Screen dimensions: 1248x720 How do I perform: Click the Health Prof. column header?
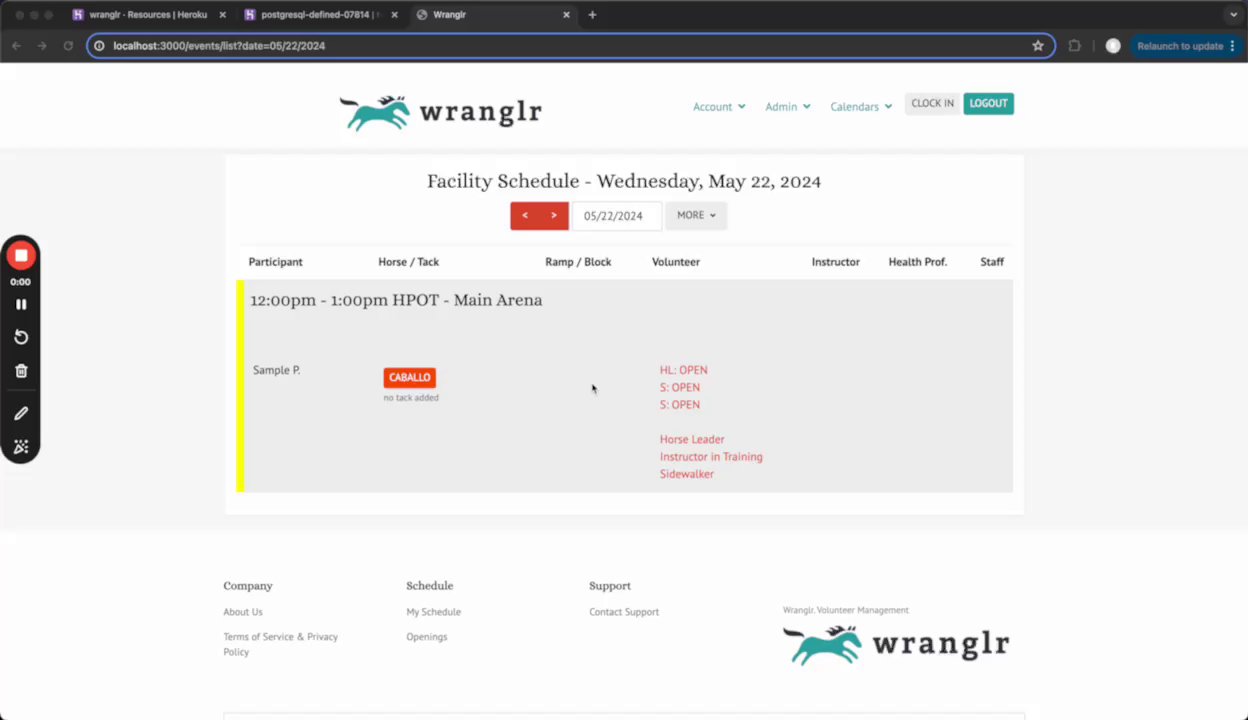(x=917, y=262)
